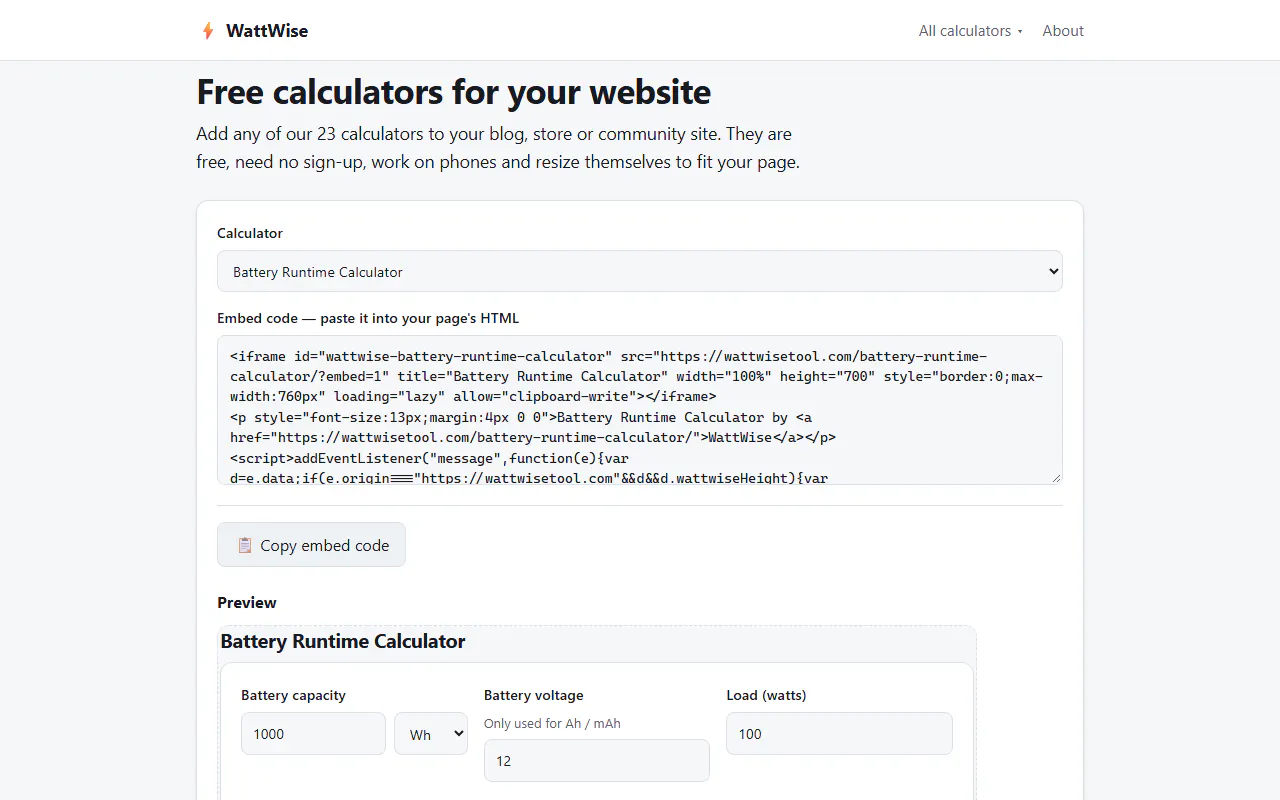Screen dimensions: 1280x800
Task: Open the WattWise home link text
Action: click(x=267, y=31)
